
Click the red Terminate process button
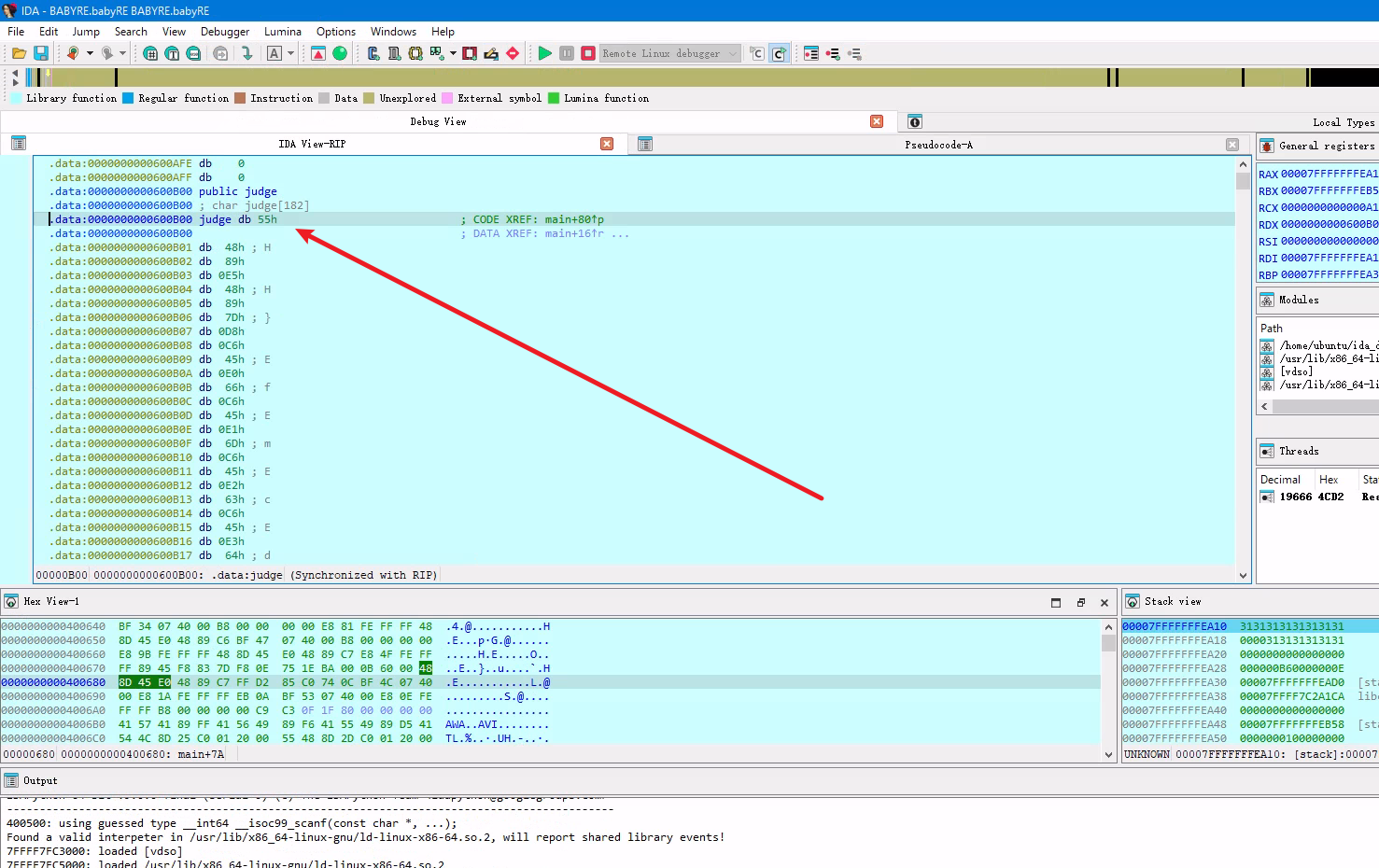click(588, 53)
